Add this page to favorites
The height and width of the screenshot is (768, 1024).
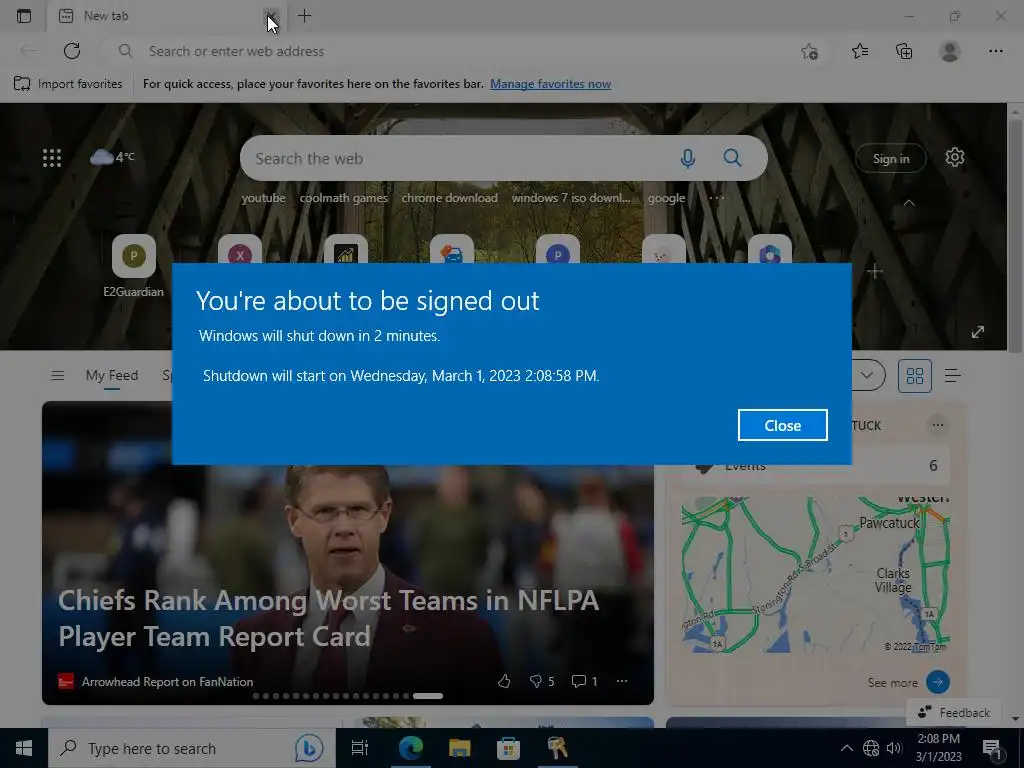(810, 52)
